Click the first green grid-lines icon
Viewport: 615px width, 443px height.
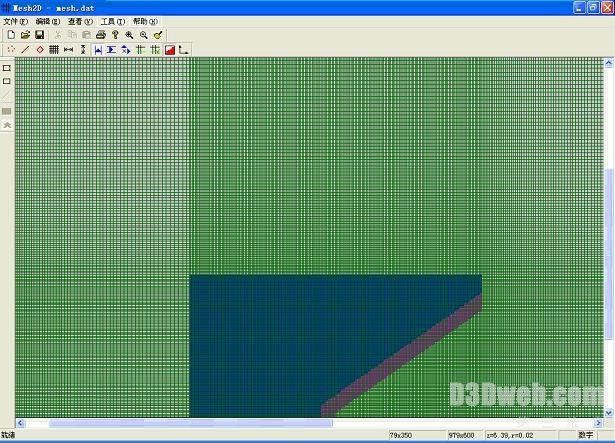click(140, 49)
